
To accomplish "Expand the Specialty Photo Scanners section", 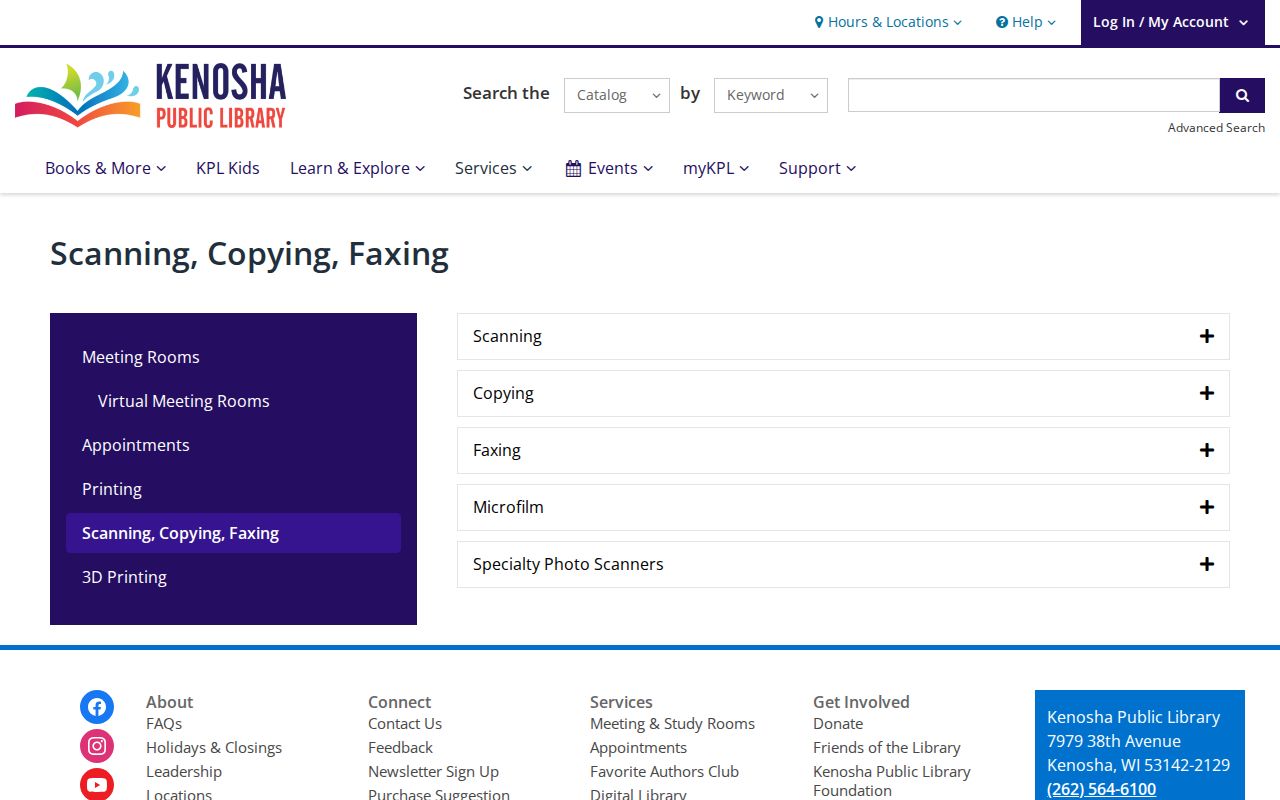I will point(843,564).
